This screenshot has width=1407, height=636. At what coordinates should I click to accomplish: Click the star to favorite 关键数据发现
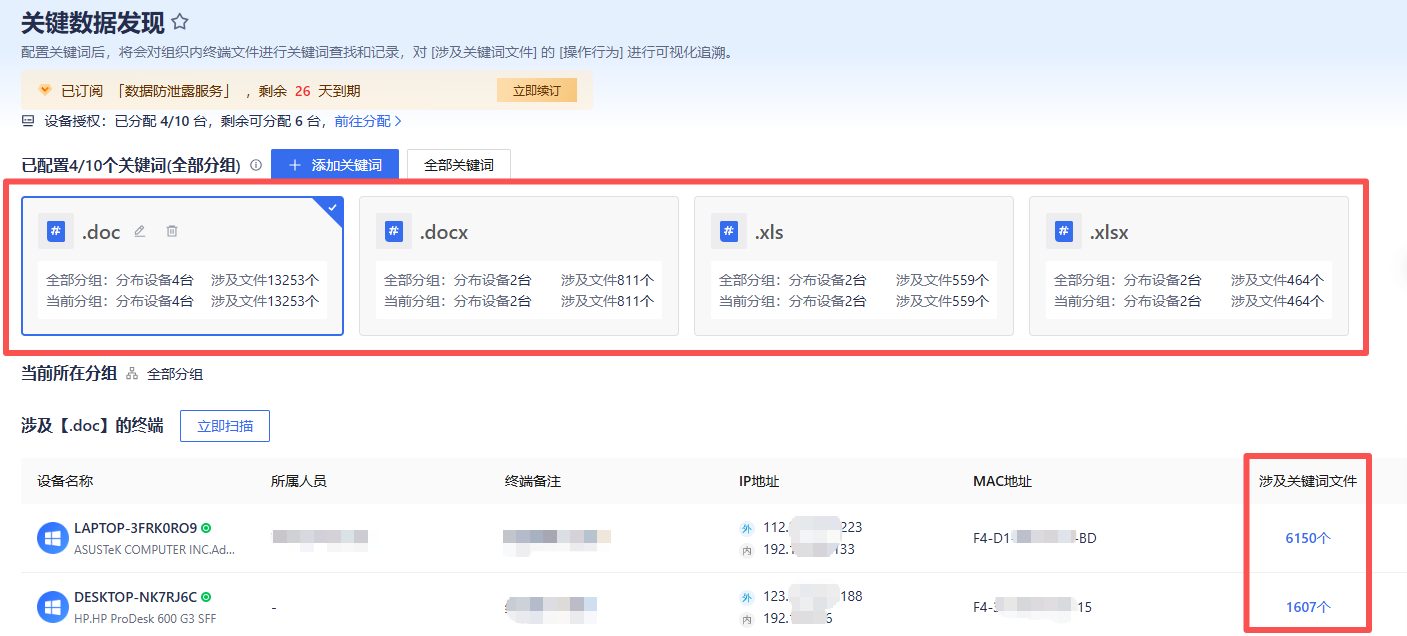point(179,21)
